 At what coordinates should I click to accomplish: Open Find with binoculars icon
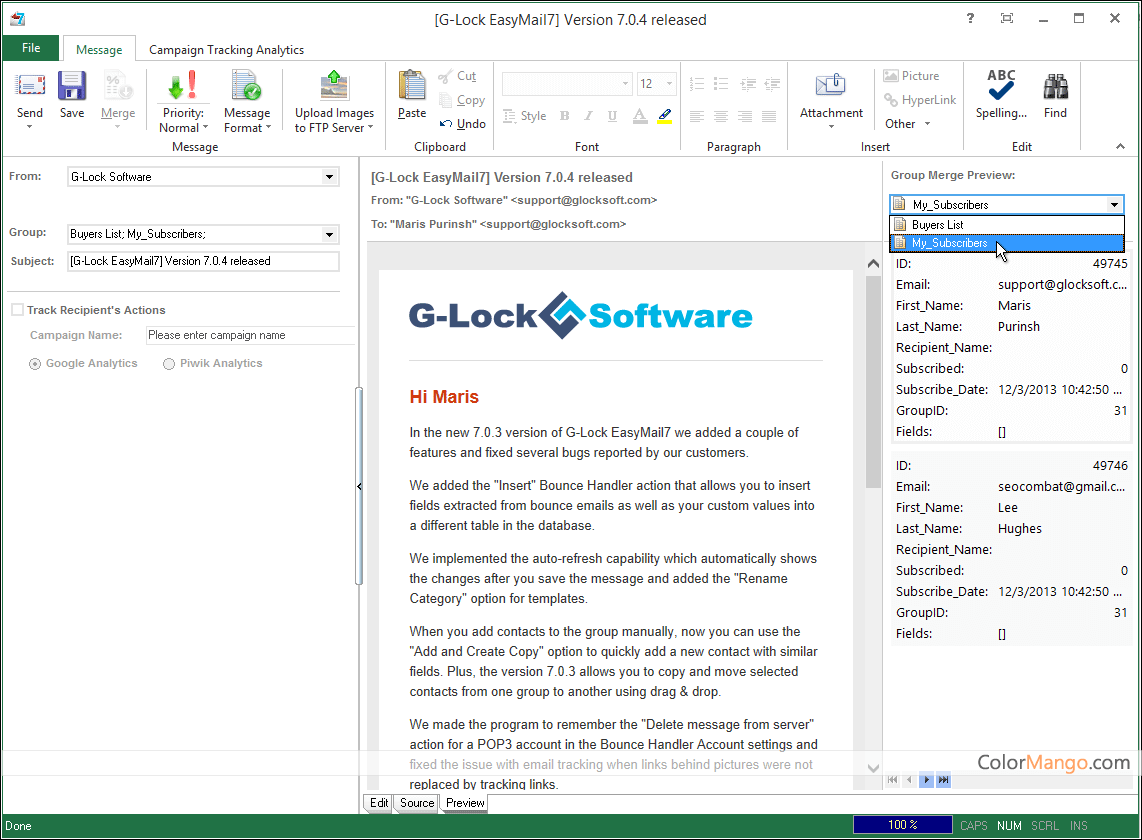click(x=1055, y=87)
